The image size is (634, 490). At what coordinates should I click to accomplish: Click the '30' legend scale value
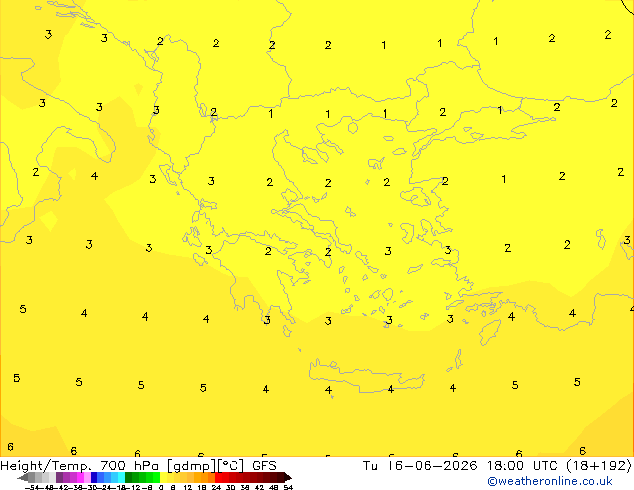point(230,487)
